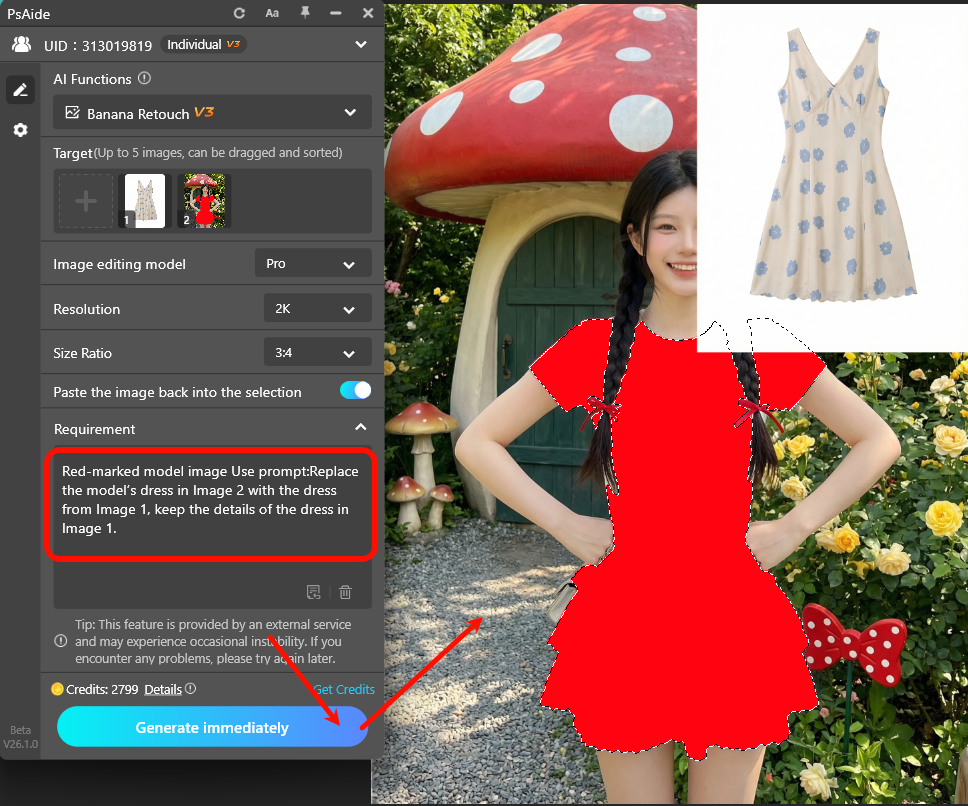Open the Resolution 2K dropdown
Image resolution: width=968 pixels, height=806 pixels.
[x=317, y=308]
